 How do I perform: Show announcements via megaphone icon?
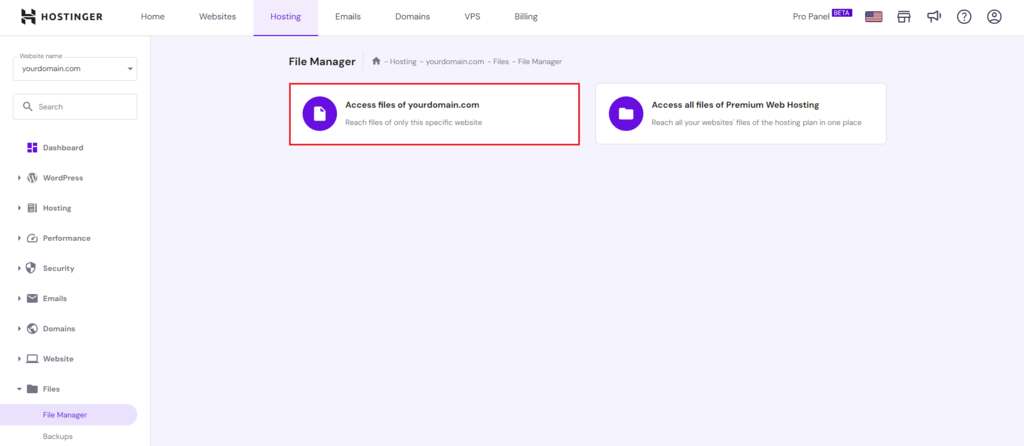point(934,17)
